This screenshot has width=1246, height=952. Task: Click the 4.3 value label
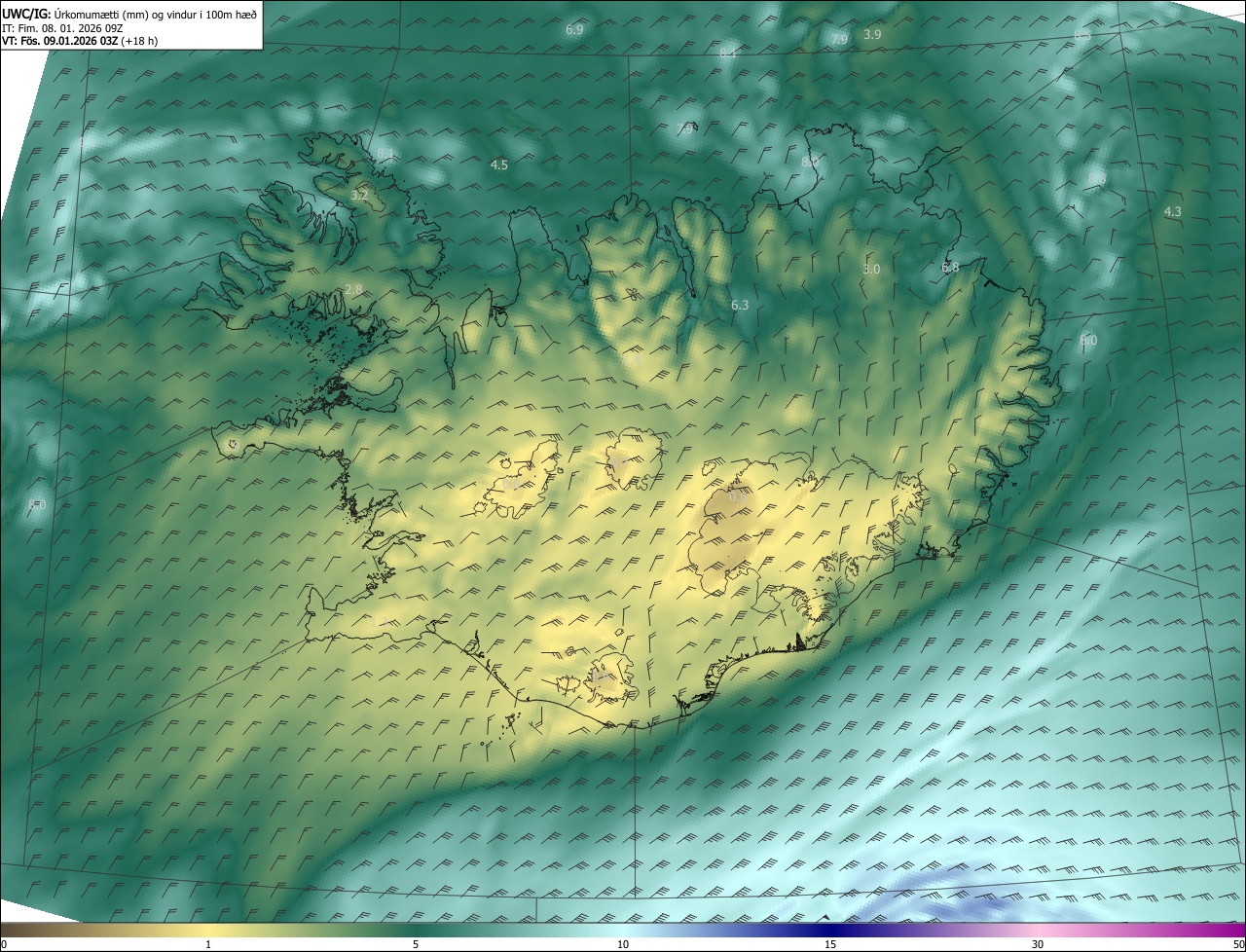(1172, 212)
